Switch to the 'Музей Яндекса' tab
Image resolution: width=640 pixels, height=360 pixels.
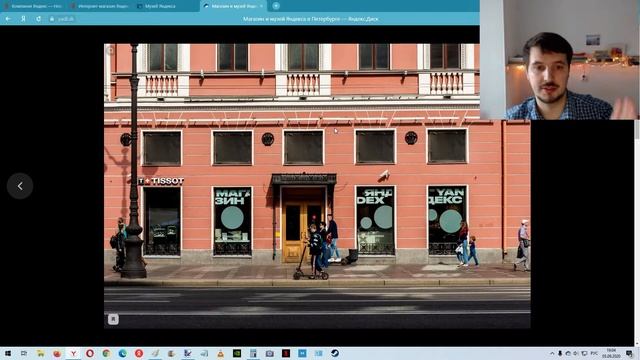tap(166, 6)
